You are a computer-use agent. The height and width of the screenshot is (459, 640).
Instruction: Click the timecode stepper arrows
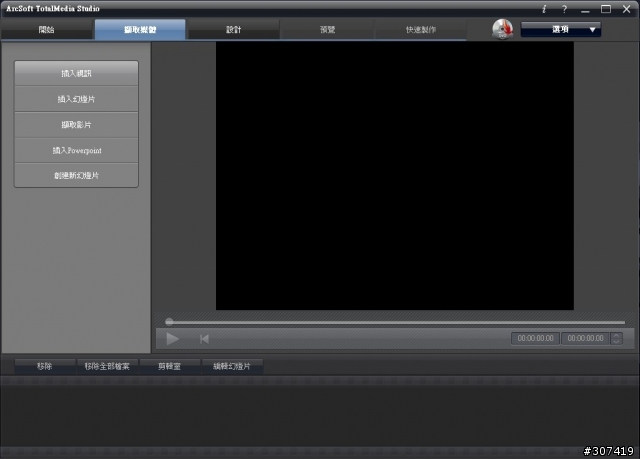click(616, 338)
